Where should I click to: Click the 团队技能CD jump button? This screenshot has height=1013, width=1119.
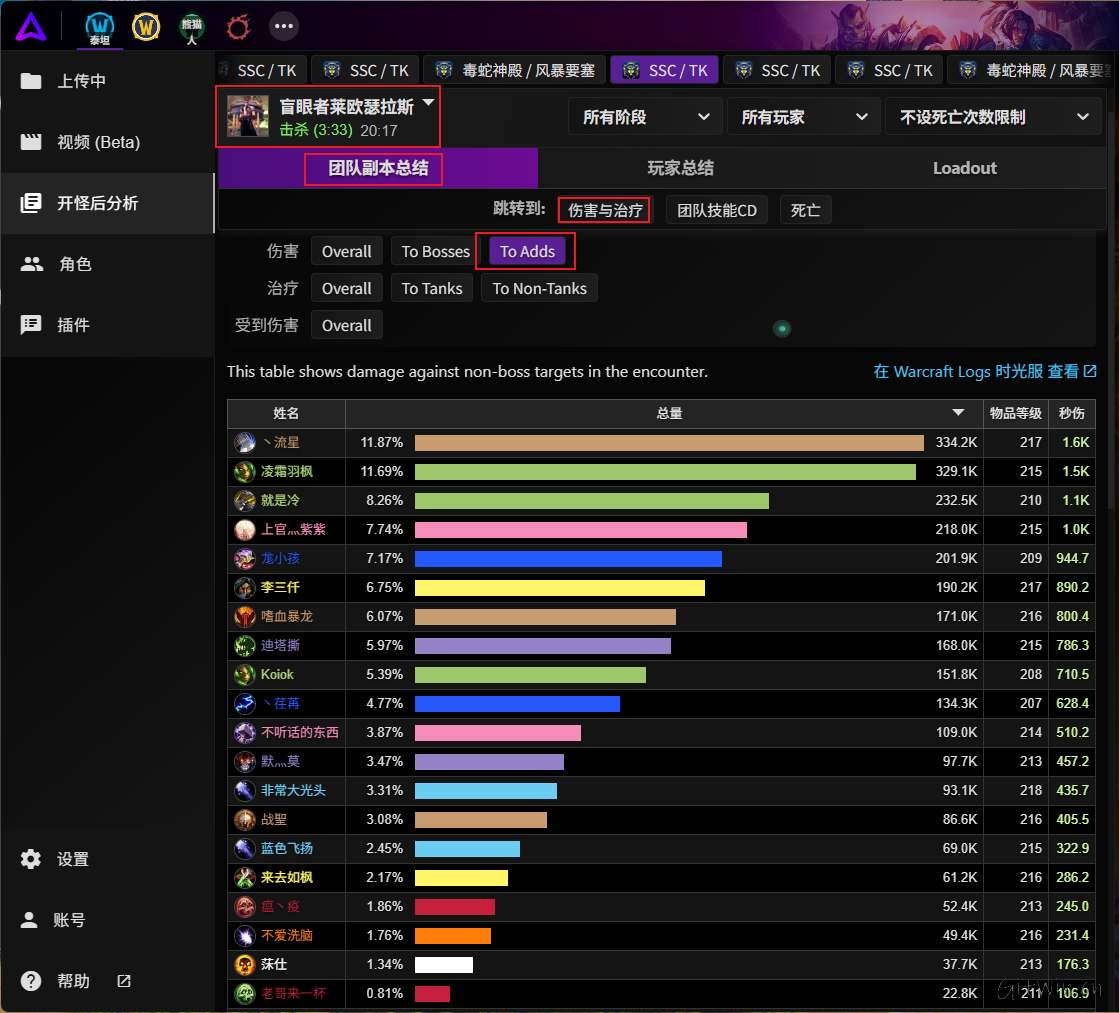coord(716,209)
